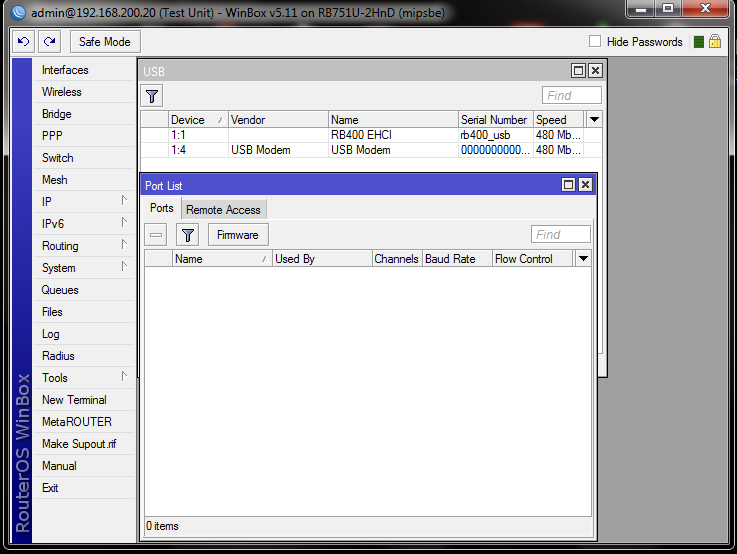Expand the Routing submenu arrow

[x=124, y=244]
